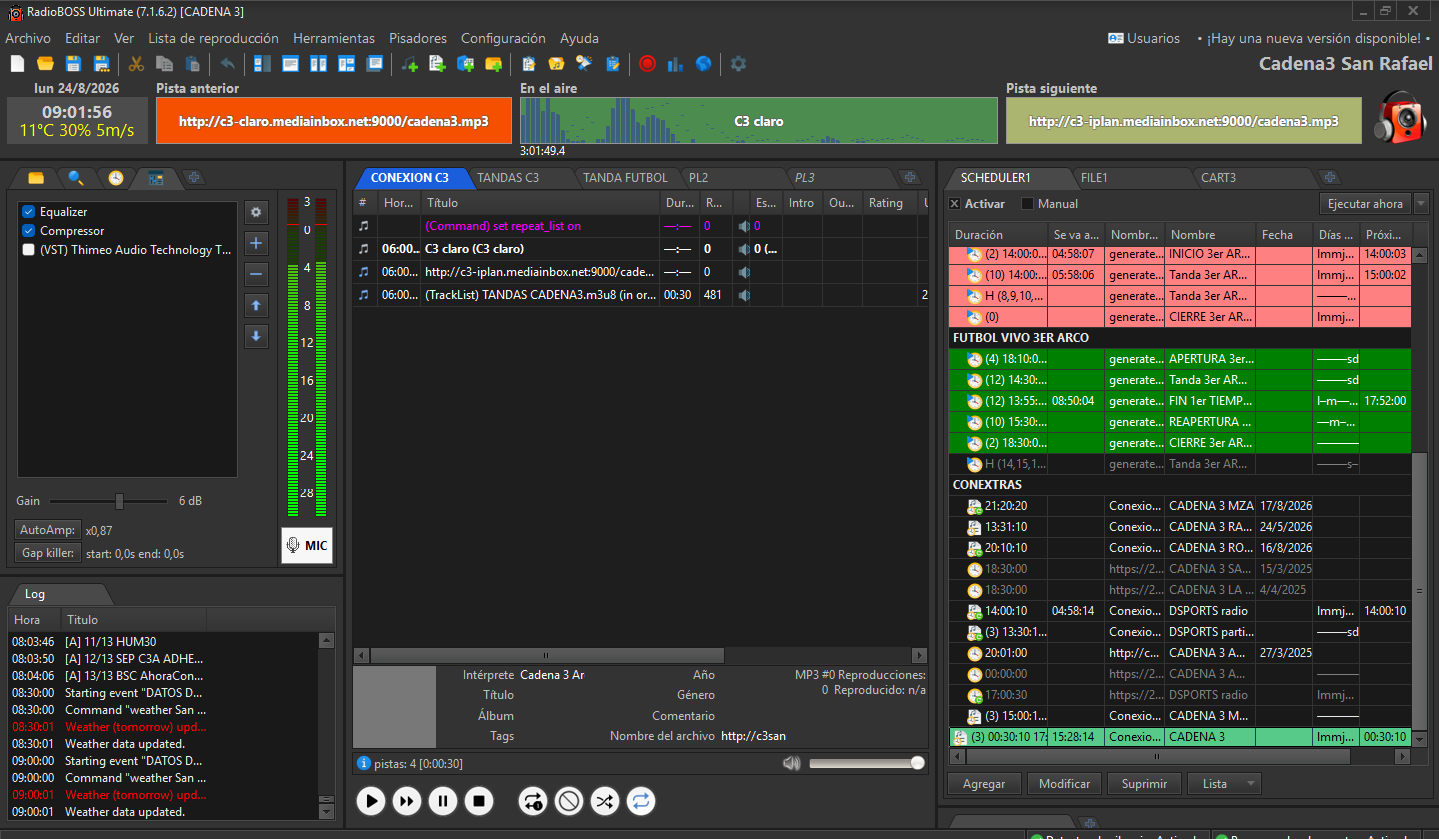The height and width of the screenshot is (839, 1439).
Task: Open the folder tab in the left panel
Action: point(36,178)
